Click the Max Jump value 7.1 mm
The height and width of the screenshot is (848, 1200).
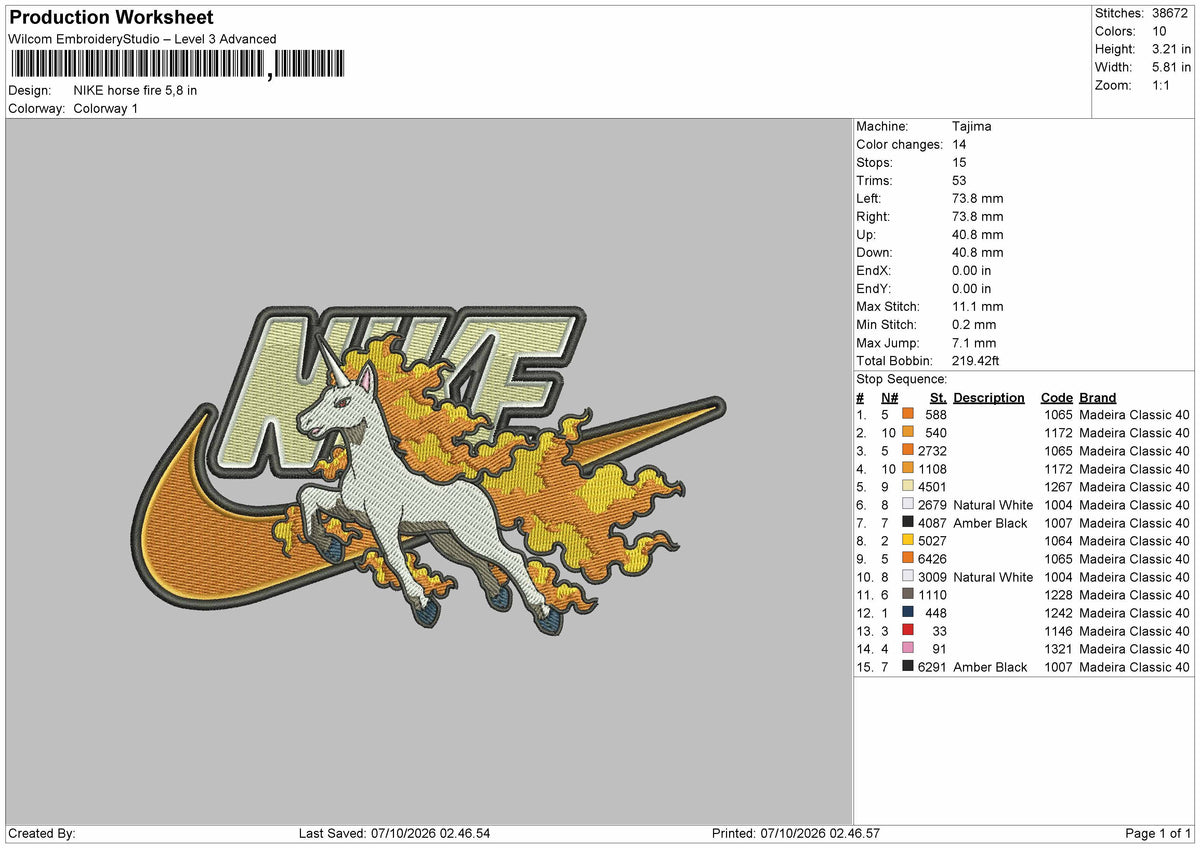point(974,342)
